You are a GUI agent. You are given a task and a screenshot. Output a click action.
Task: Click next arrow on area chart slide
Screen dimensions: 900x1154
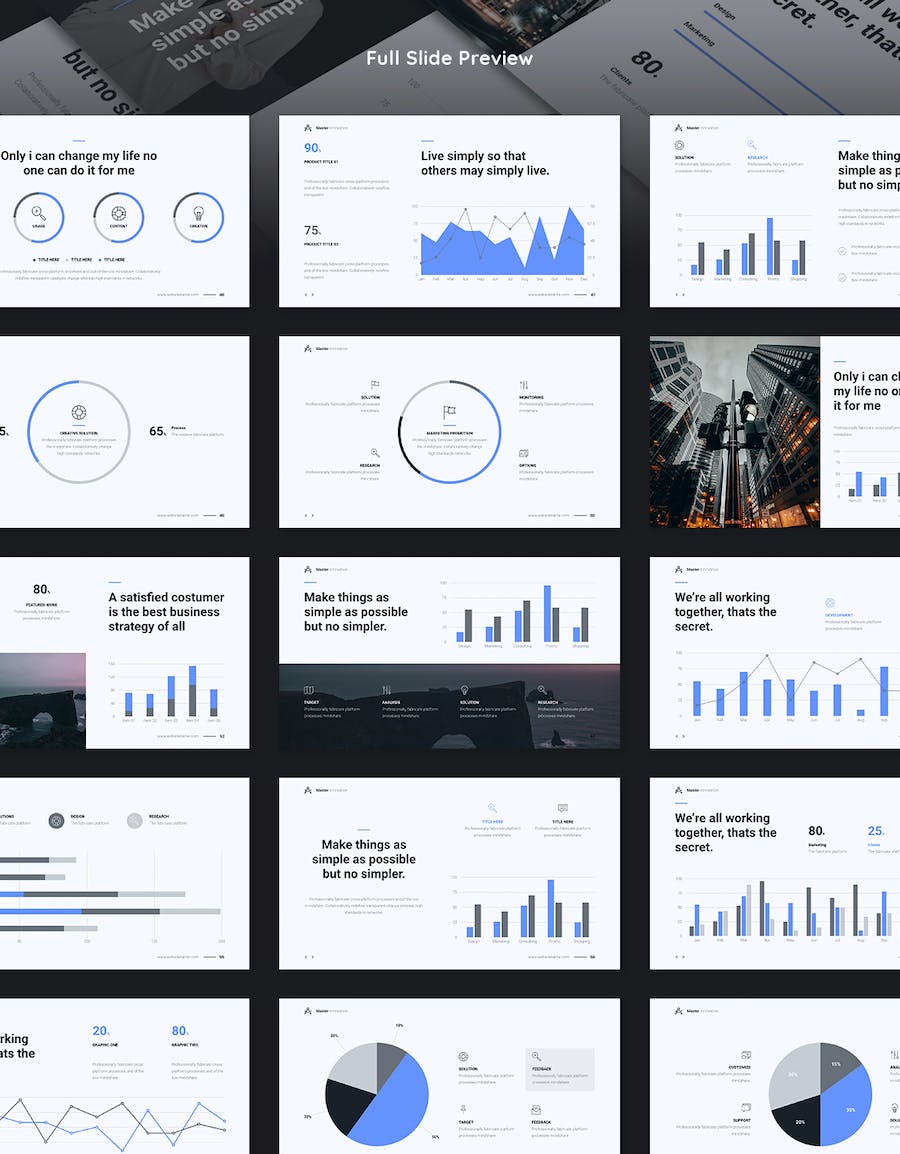313,295
